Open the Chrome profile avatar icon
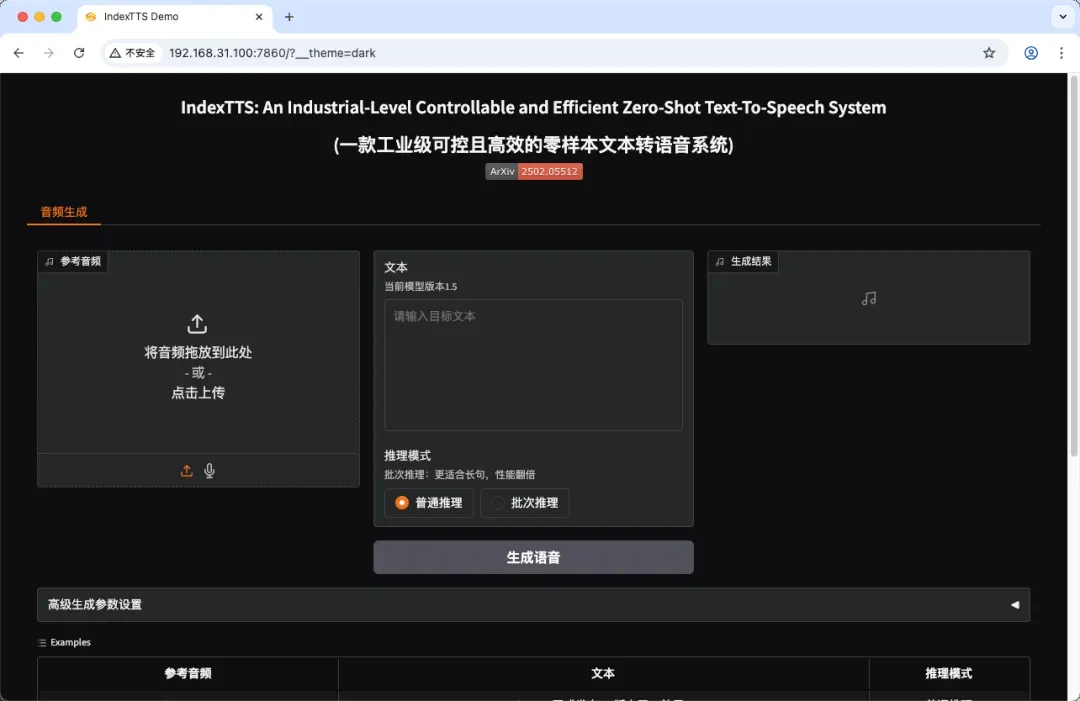The image size is (1080, 701). click(1031, 53)
